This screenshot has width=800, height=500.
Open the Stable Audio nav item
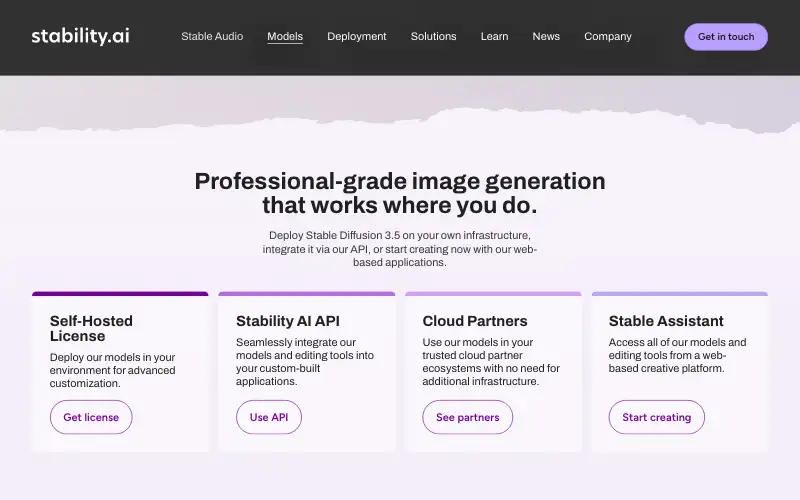(x=212, y=36)
